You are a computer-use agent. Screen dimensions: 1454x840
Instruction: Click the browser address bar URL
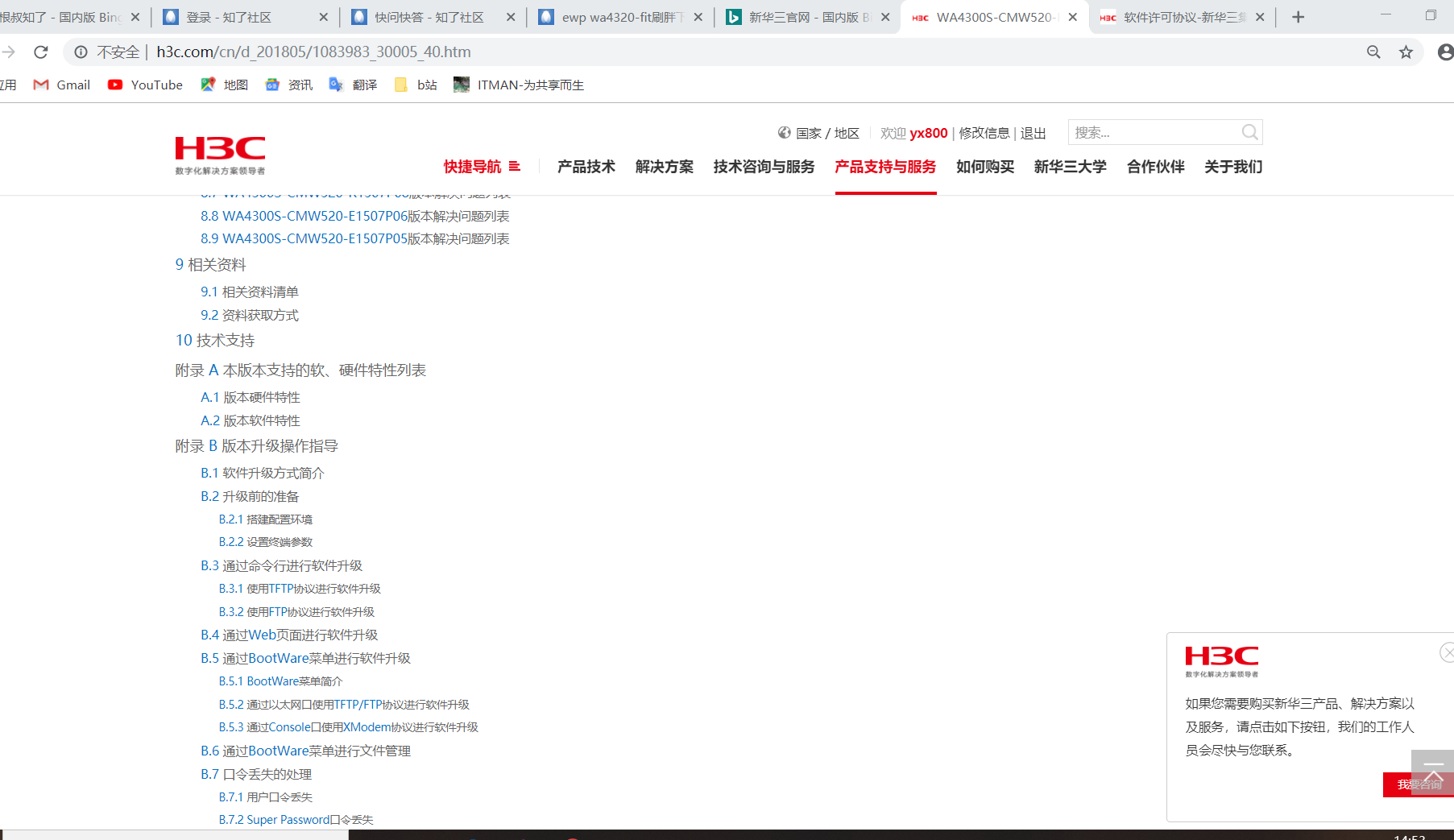point(313,52)
